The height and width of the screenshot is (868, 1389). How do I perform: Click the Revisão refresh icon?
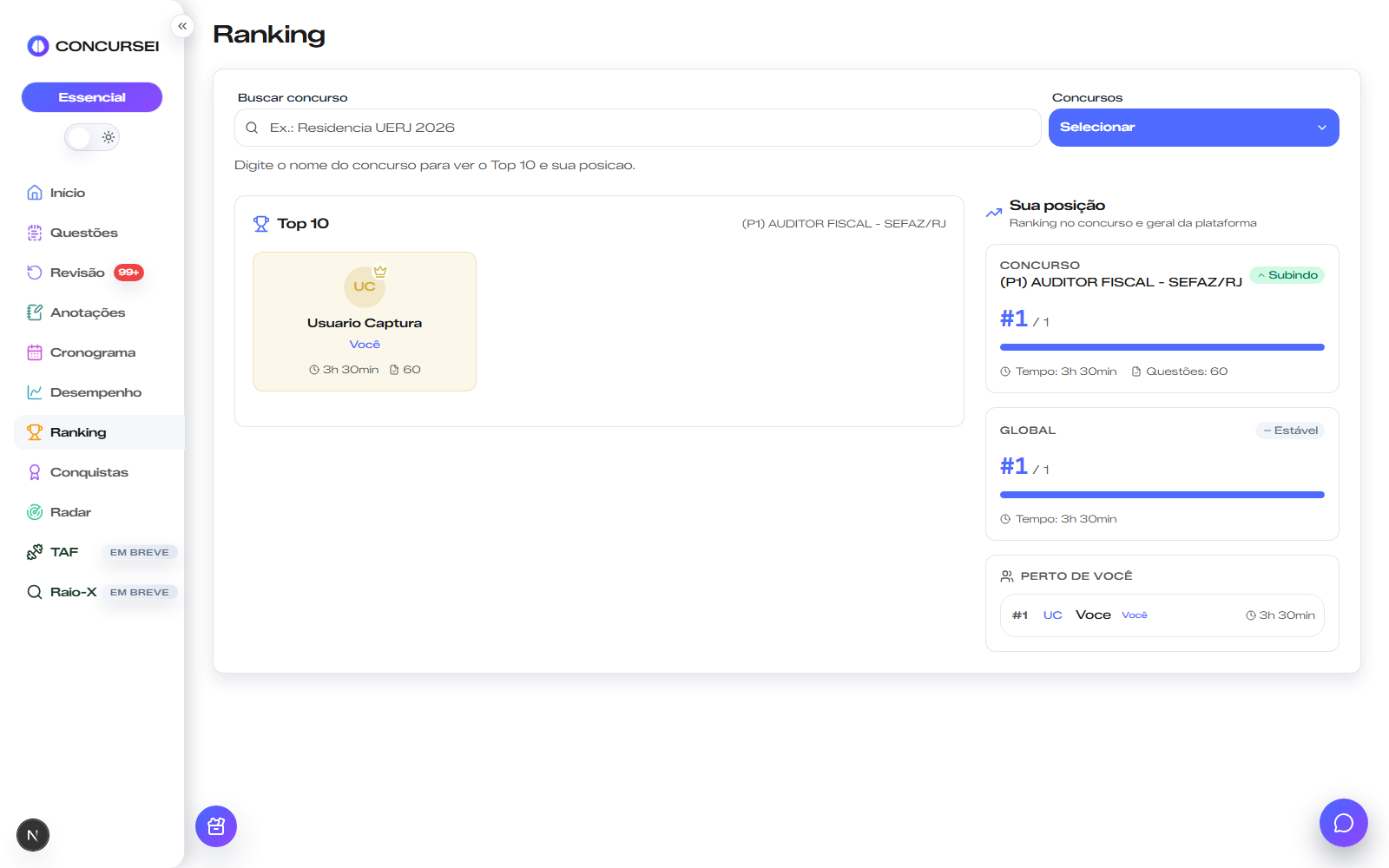pos(35,273)
